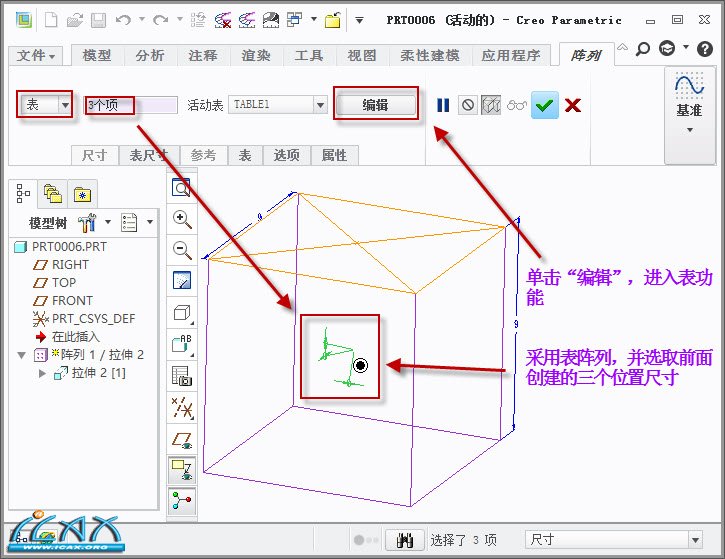Screen dimensions: 725x559
Task: Open the Folder Browser tab icon
Action: (53, 193)
